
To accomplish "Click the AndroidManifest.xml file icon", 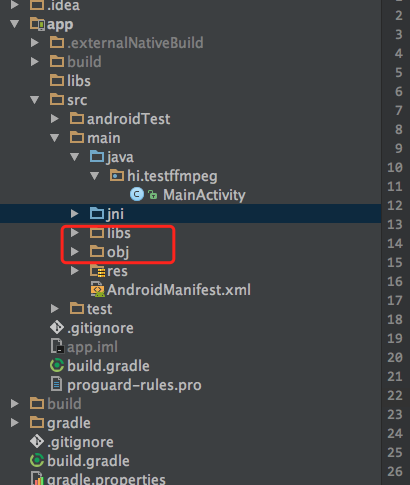I will tap(97, 290).
